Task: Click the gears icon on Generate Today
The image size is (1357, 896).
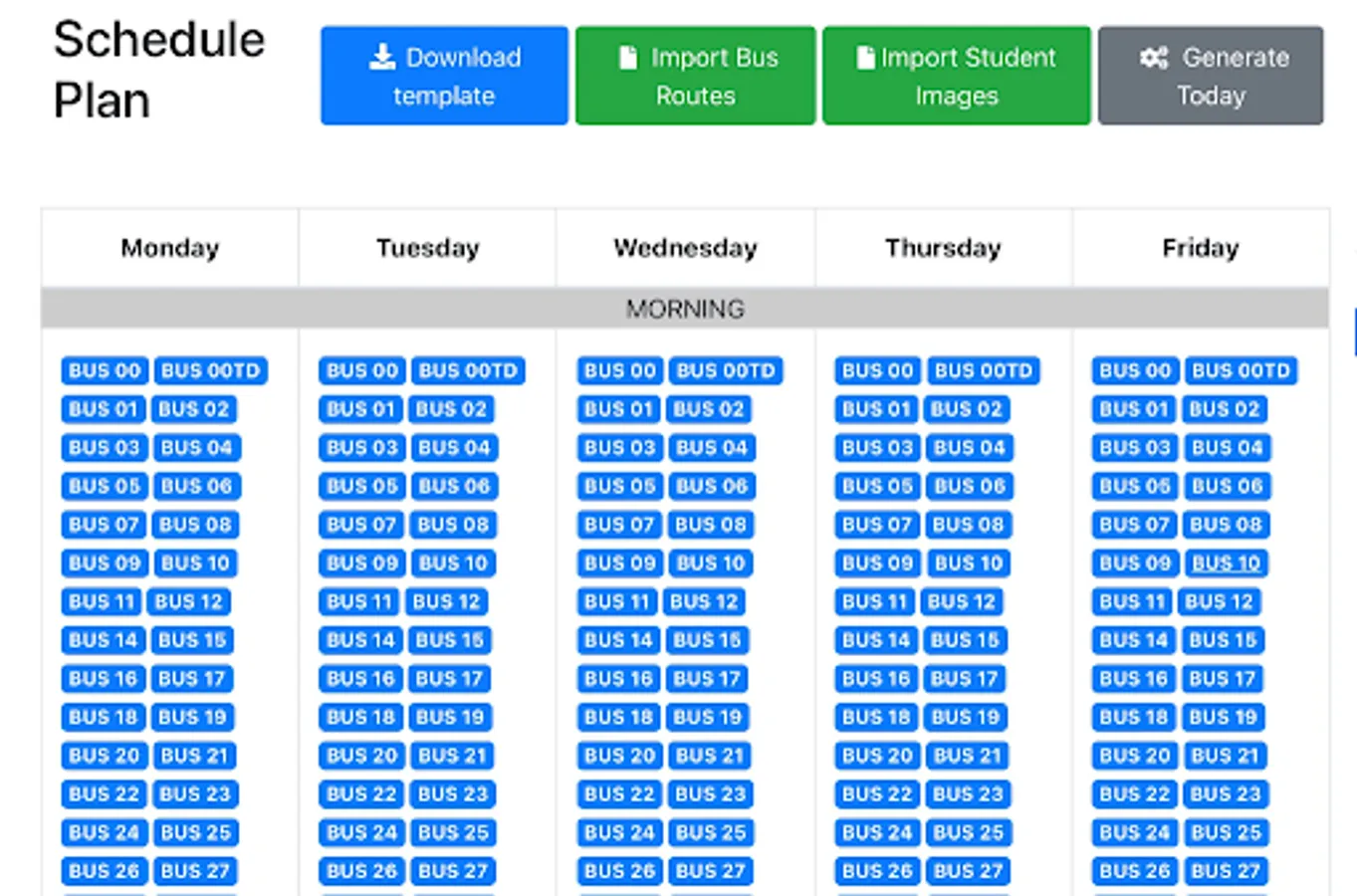Action: point(1154,58)
